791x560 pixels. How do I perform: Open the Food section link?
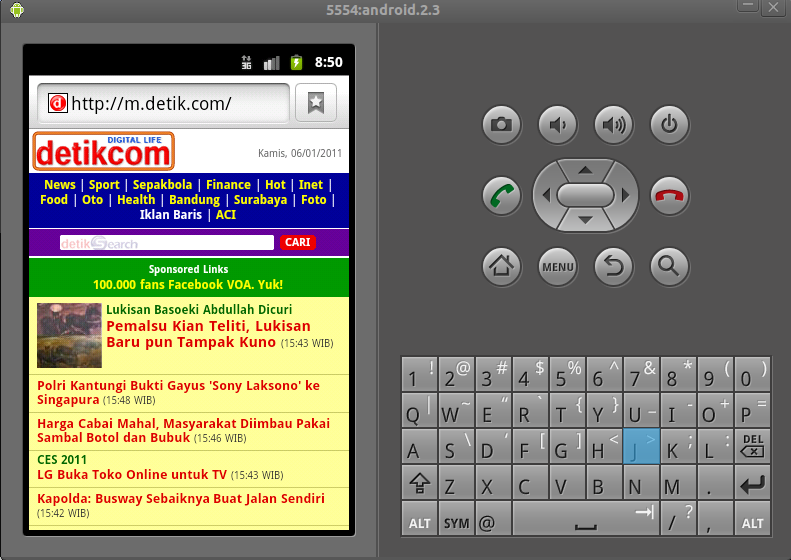(x=53, y=200)
